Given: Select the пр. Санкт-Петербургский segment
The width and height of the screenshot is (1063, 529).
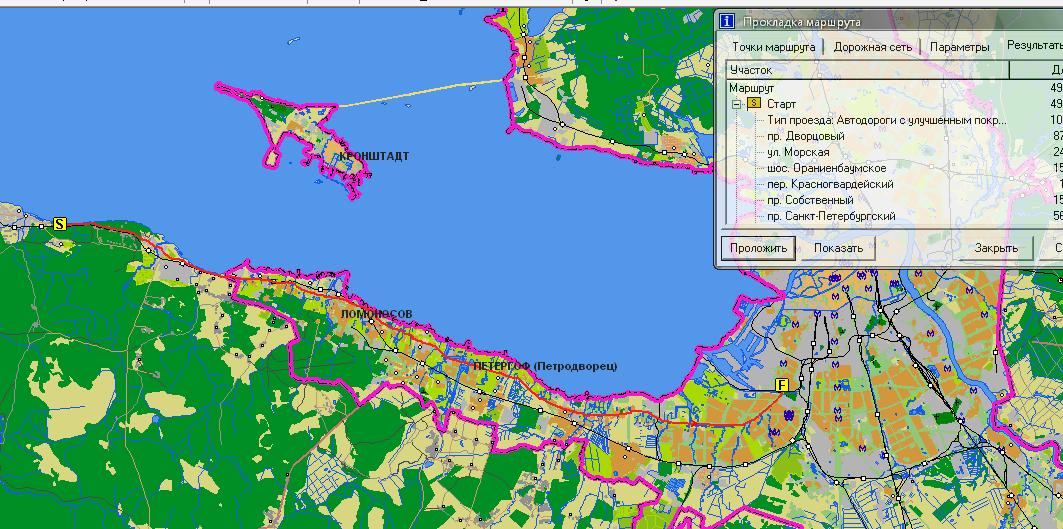Looking at the screenshot, I should pos(830,216).
